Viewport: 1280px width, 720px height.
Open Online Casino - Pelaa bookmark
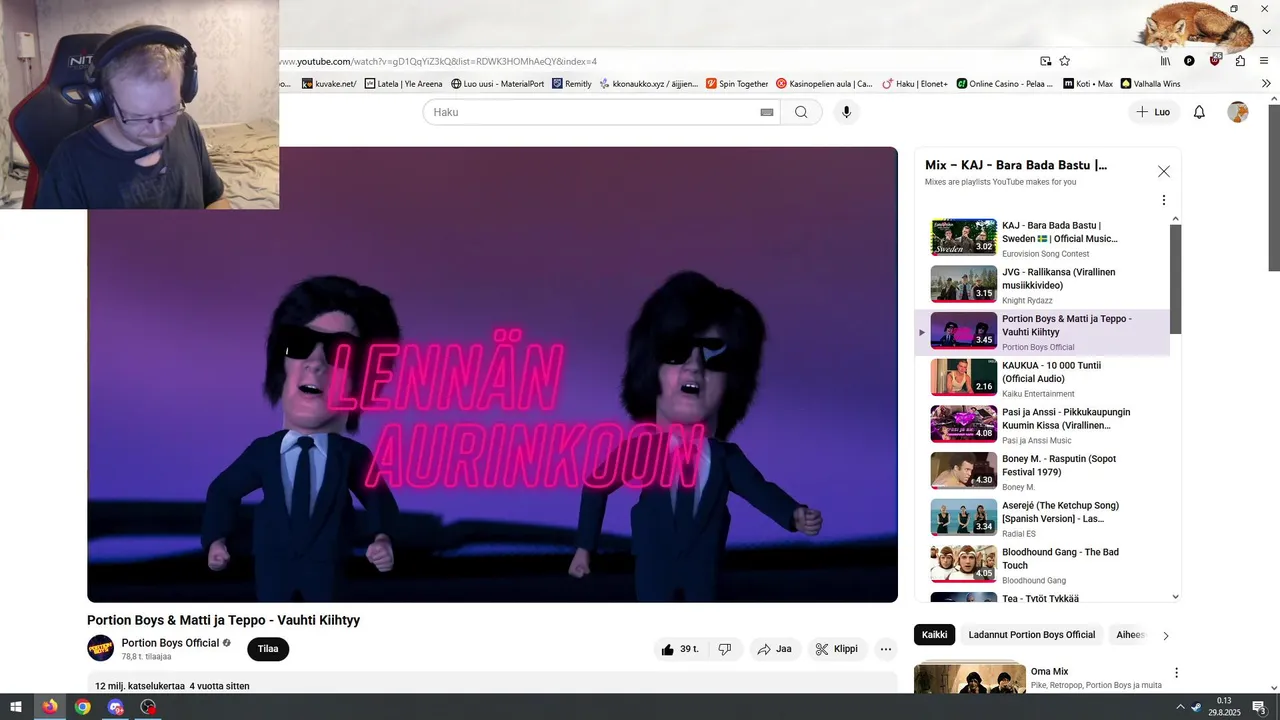click(x=1005, y=84)
